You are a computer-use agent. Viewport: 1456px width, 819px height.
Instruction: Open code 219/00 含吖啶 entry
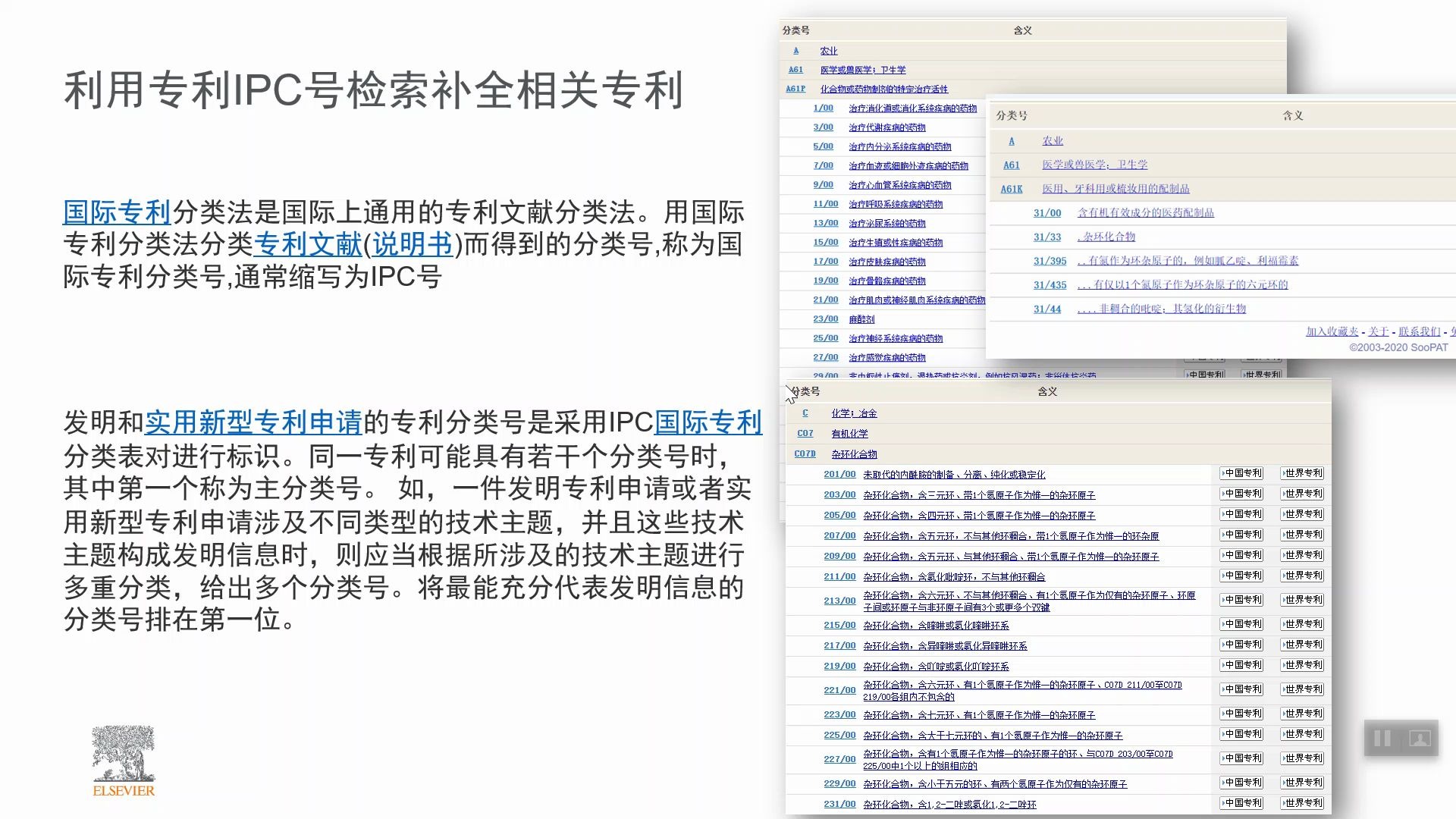[839, 667]
